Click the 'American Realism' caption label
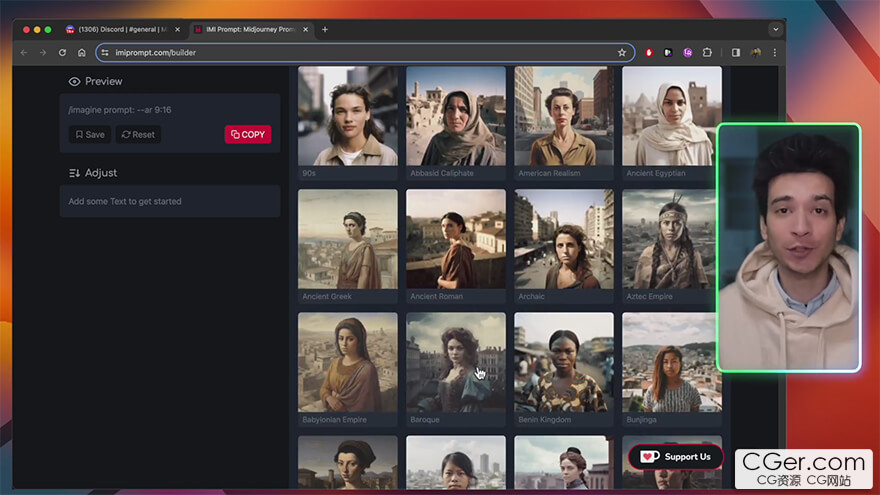 pyautogui.click(x=549, y=173)
